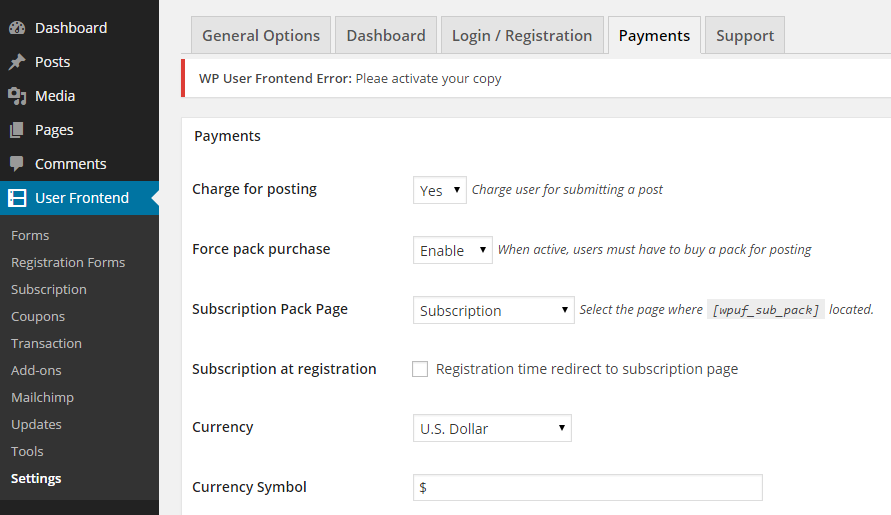Open the Force pack purchase dropdown
Viewport: 891px width, 515px height.
(453, 250)
